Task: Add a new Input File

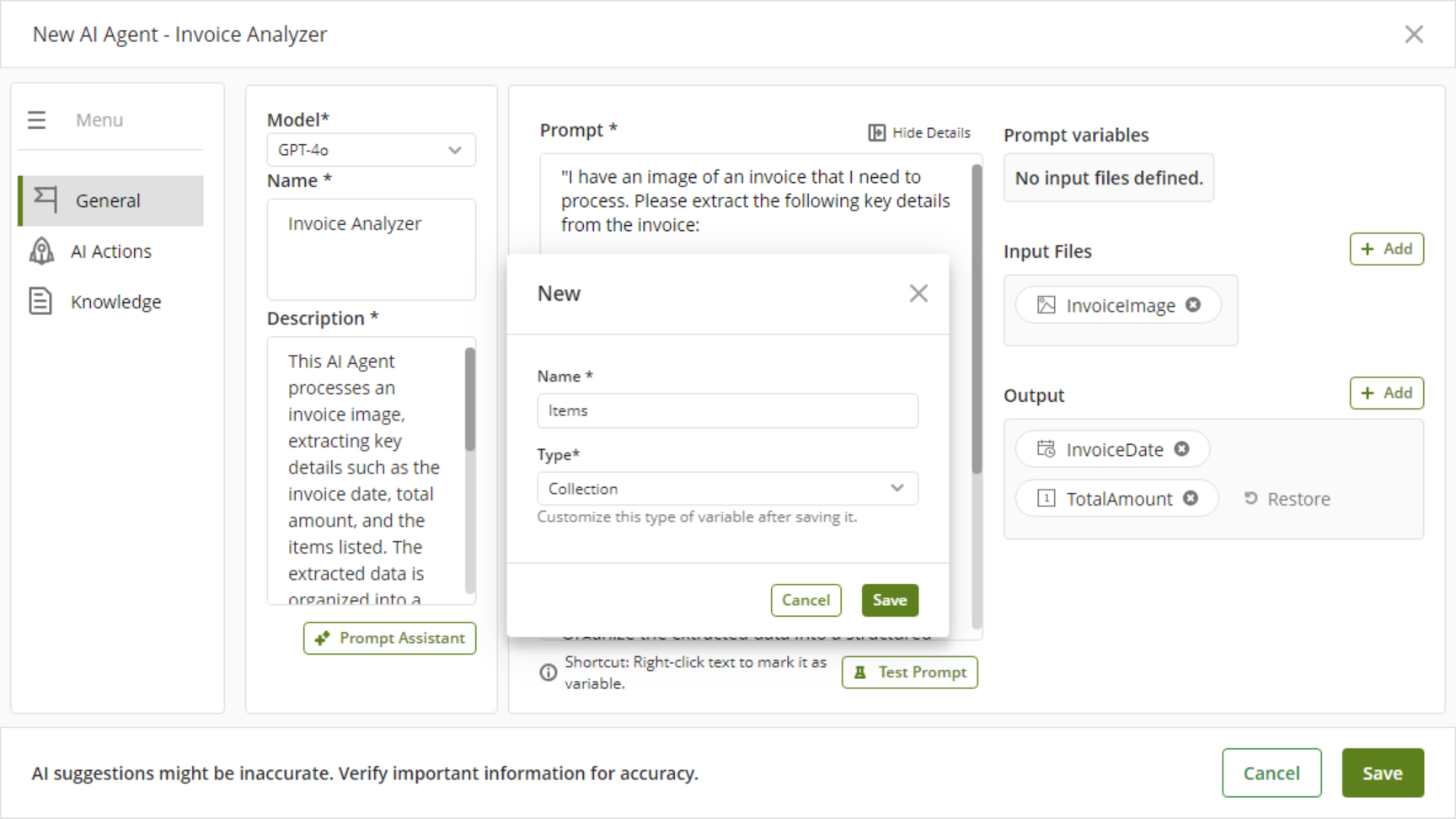Action: click(x=1386, y=249)
